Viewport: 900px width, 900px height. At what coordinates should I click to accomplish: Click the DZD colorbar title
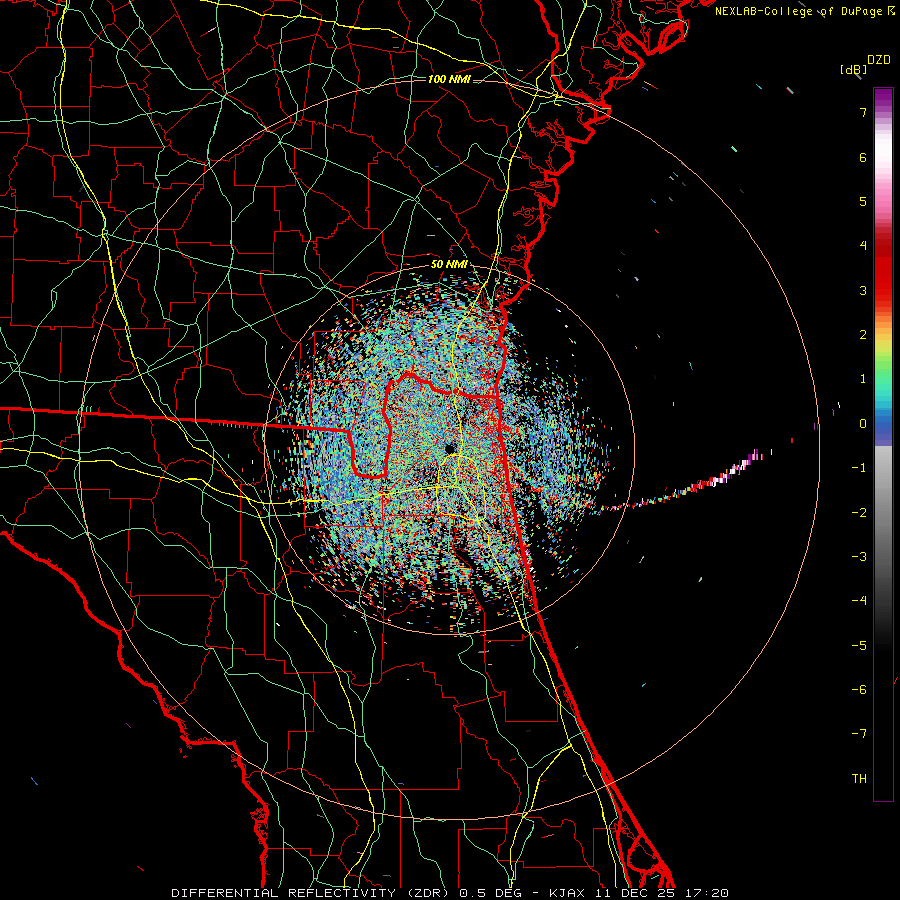pos(879,60)
